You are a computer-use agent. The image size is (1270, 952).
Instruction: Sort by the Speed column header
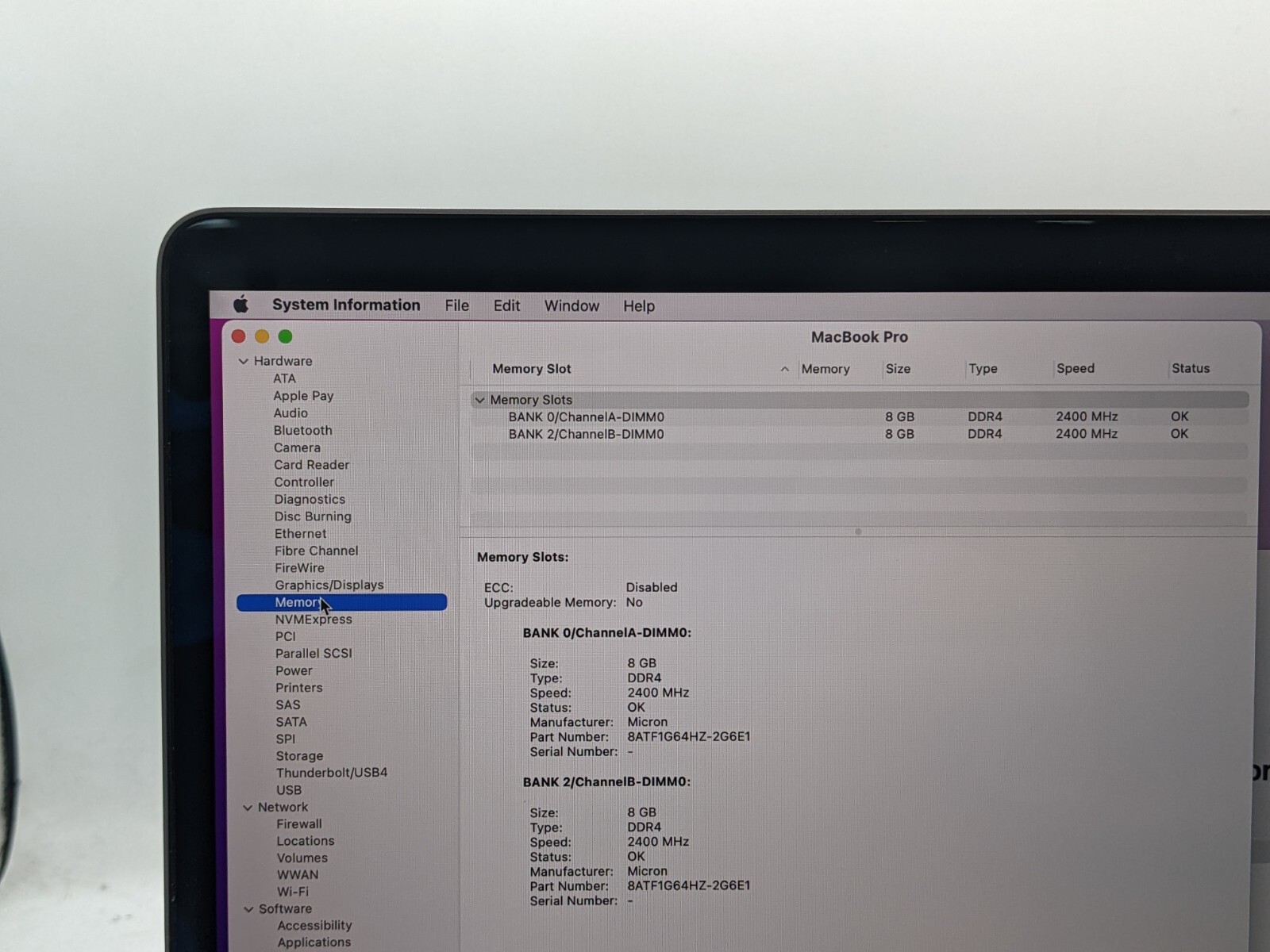coord(1076,368)
